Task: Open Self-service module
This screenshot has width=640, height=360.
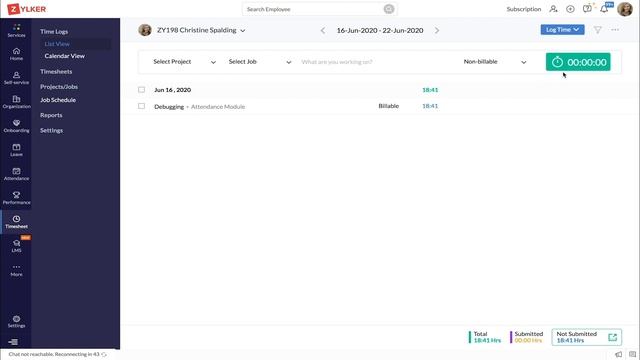Action: click(16, 78)
